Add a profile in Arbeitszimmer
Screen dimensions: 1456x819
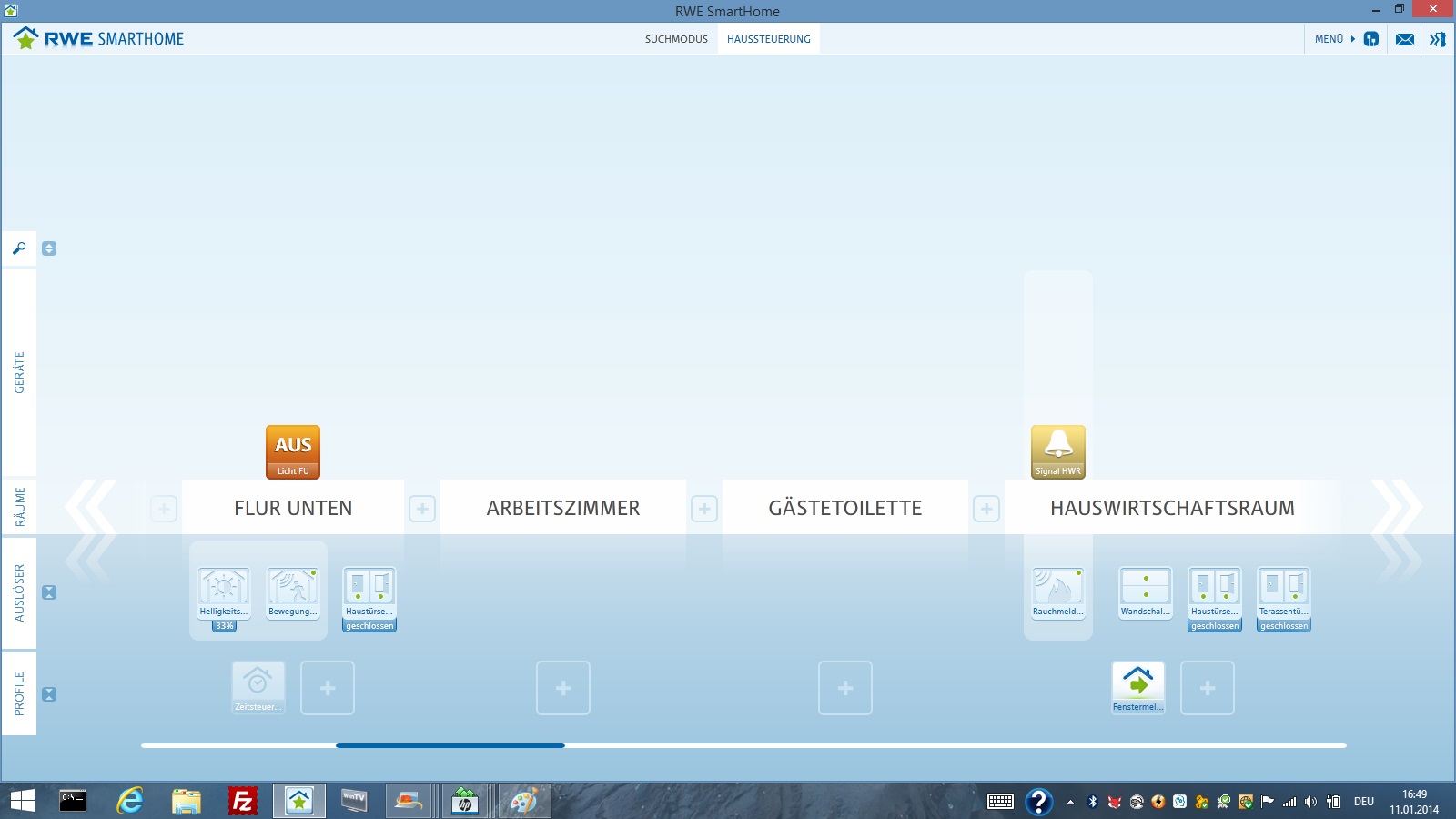(x=563, y=688)
